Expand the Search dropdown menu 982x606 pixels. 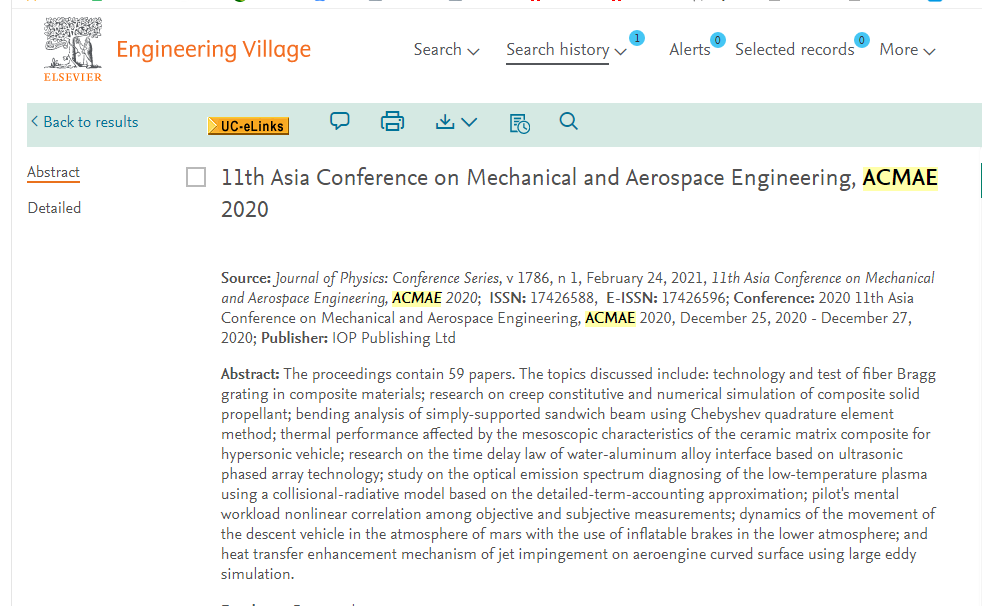[x=446, y=49]
